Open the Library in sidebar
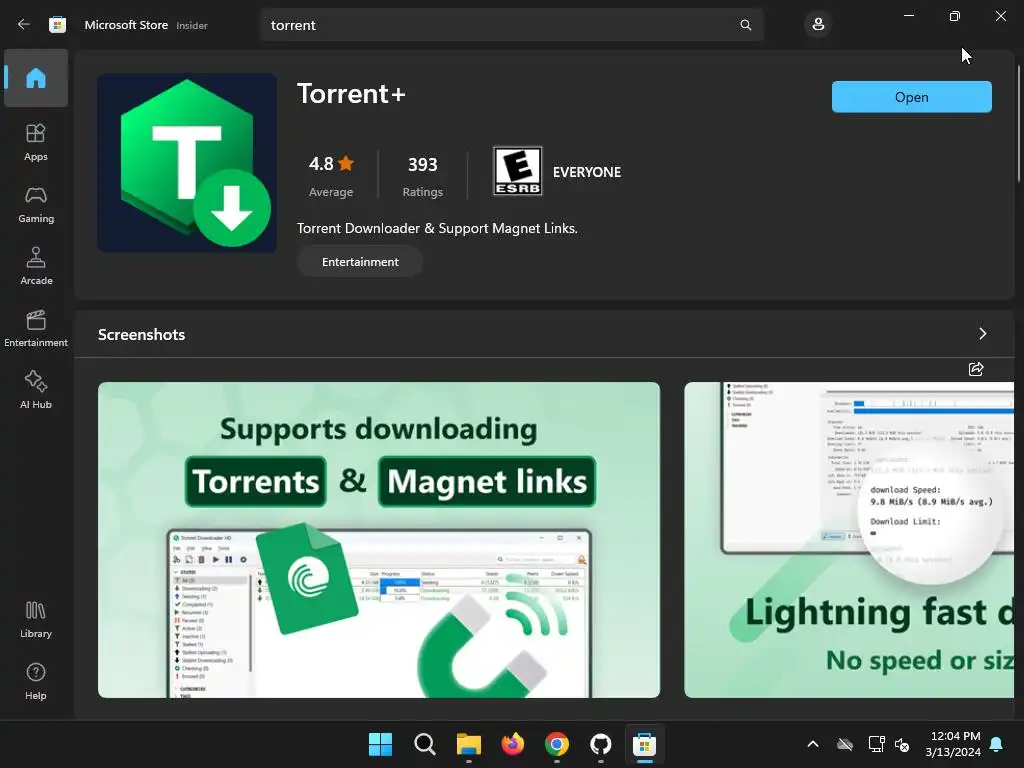The image size is (1024, 768). coord(36,620)
